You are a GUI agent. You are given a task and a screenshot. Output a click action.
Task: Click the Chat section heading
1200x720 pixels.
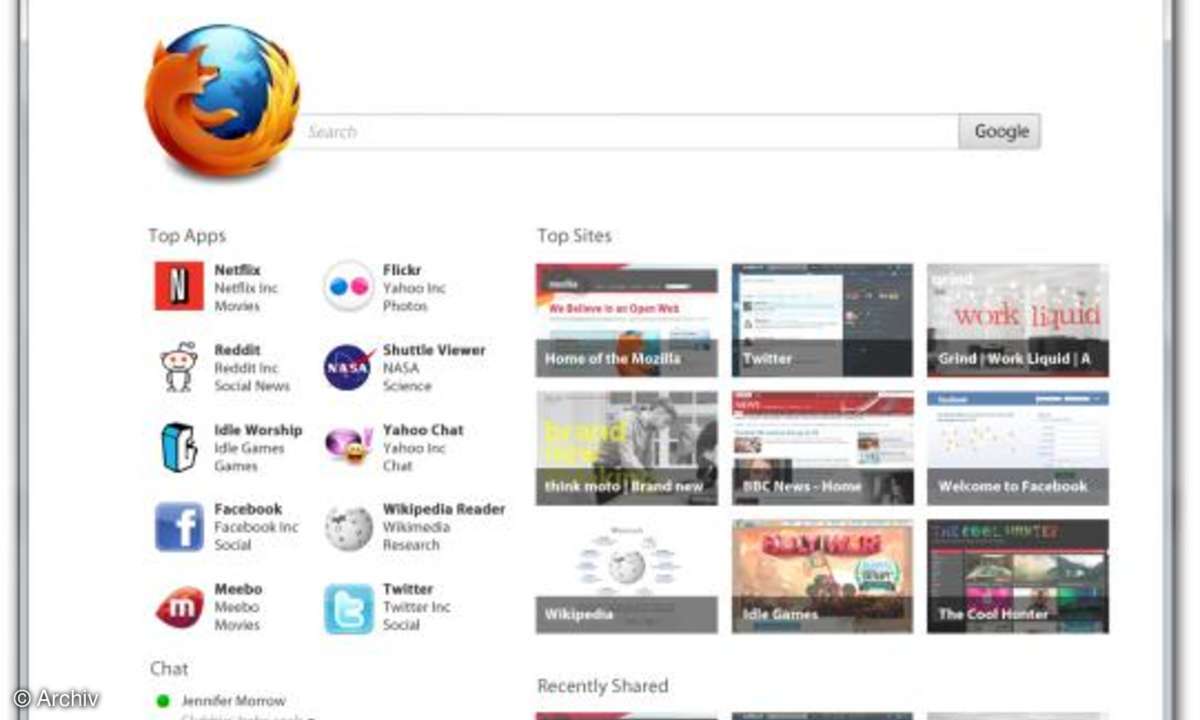coord(169,668)
